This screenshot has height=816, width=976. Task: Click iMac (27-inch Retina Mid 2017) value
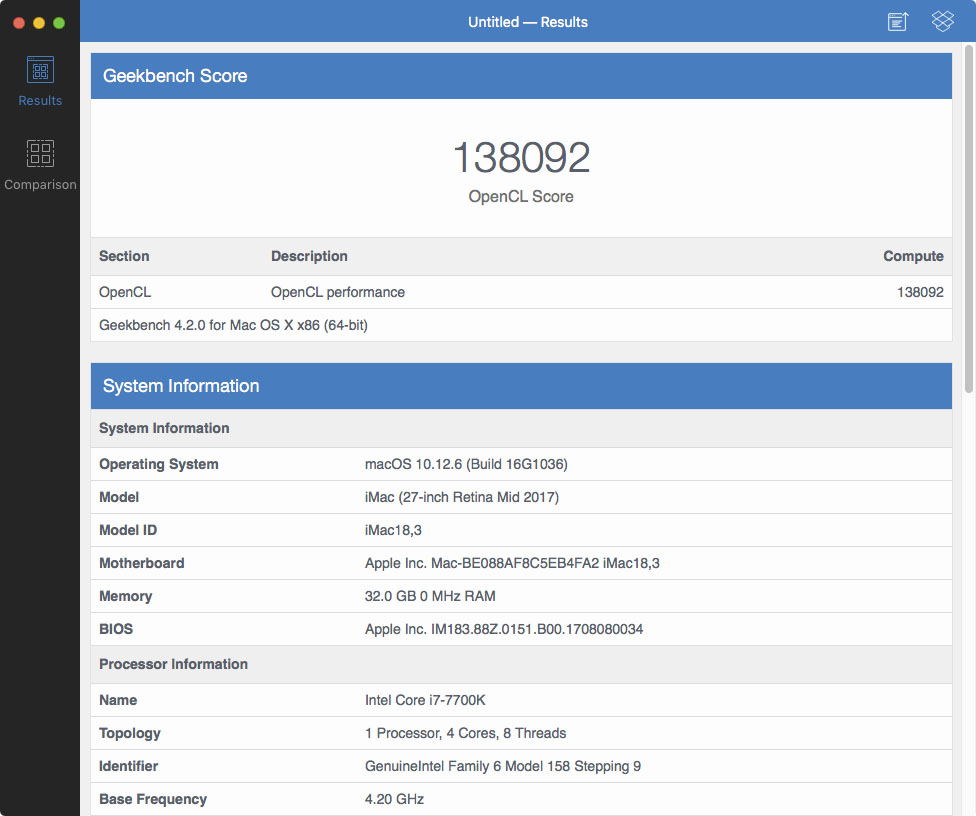click(462, 497)
